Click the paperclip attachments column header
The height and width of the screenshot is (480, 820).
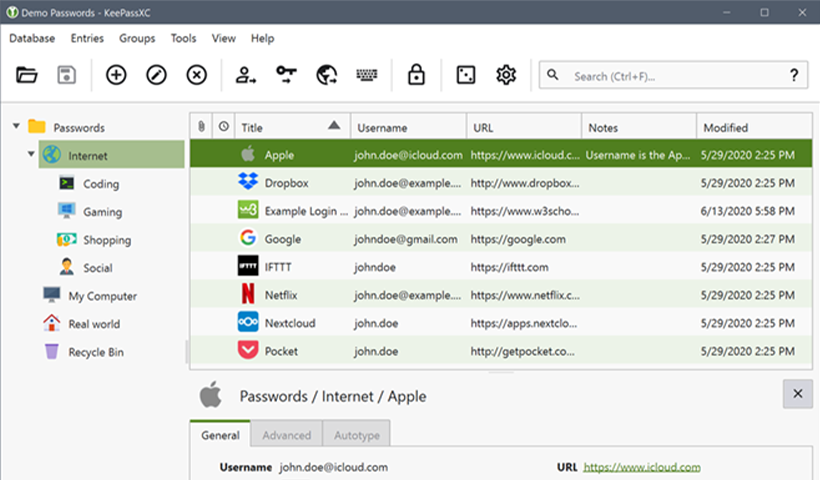201,127
